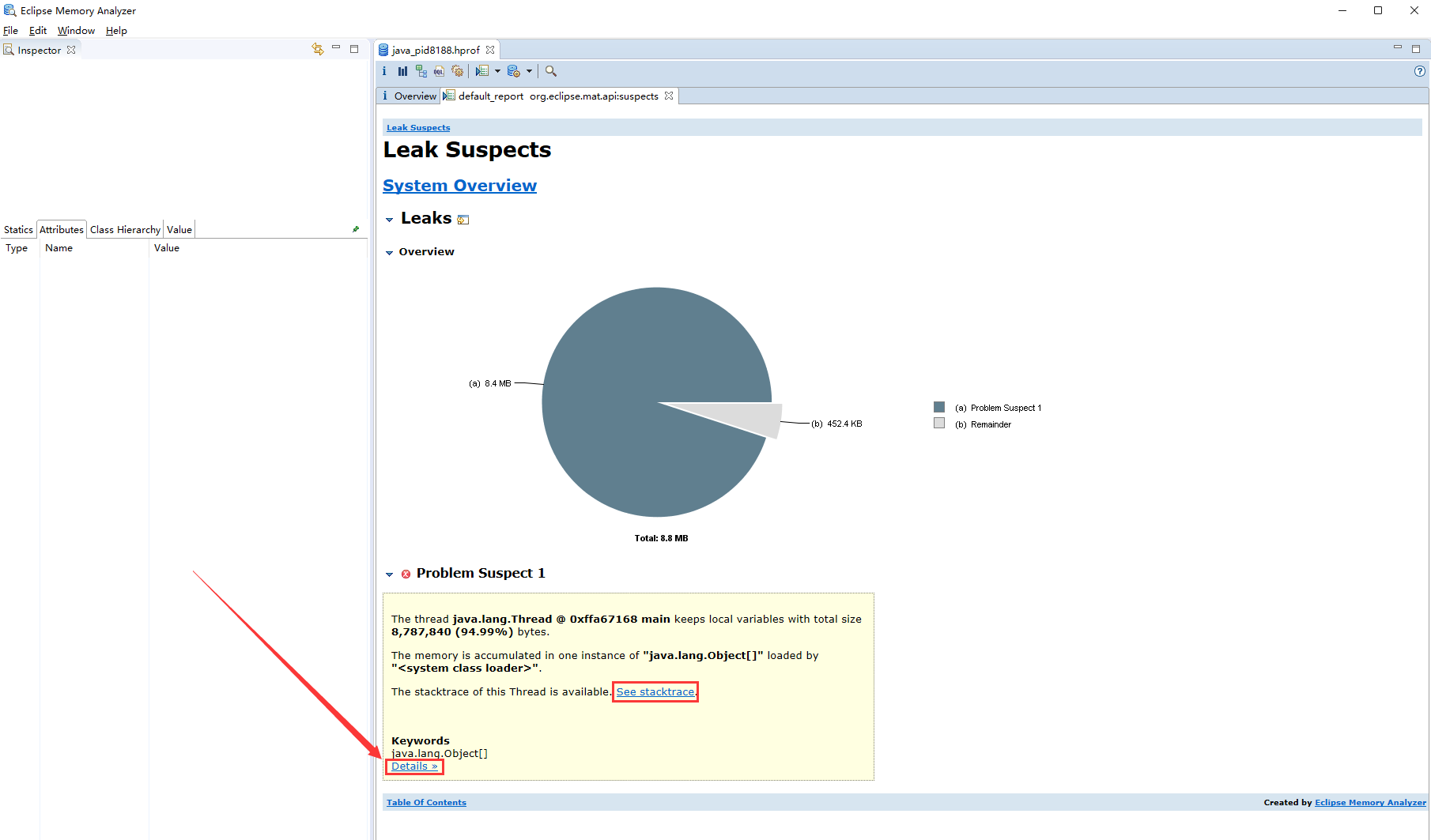Click the Link with Snapshot arrows icon in Inspector
Viewport: 1431px width, 840px height.
[x=318, y=49]
